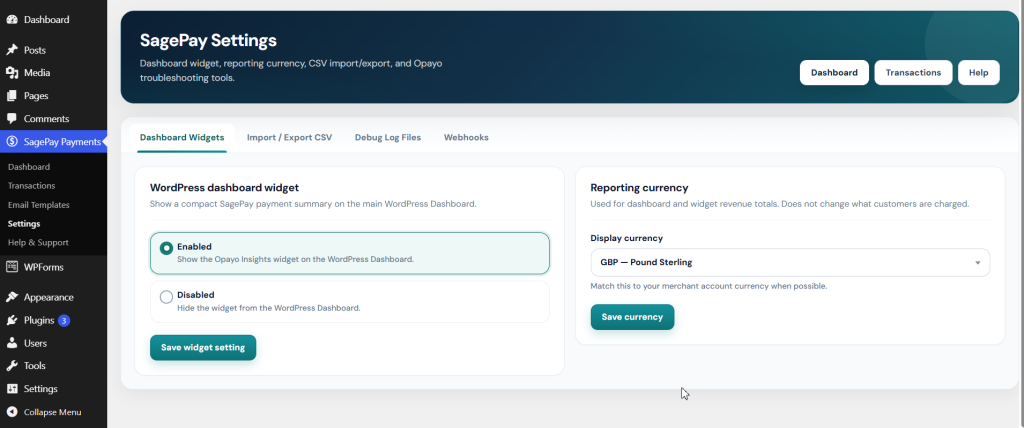Screen dimensions: 1024x428
Task: Click the Save currency button
Action: [x=632, y=317]
